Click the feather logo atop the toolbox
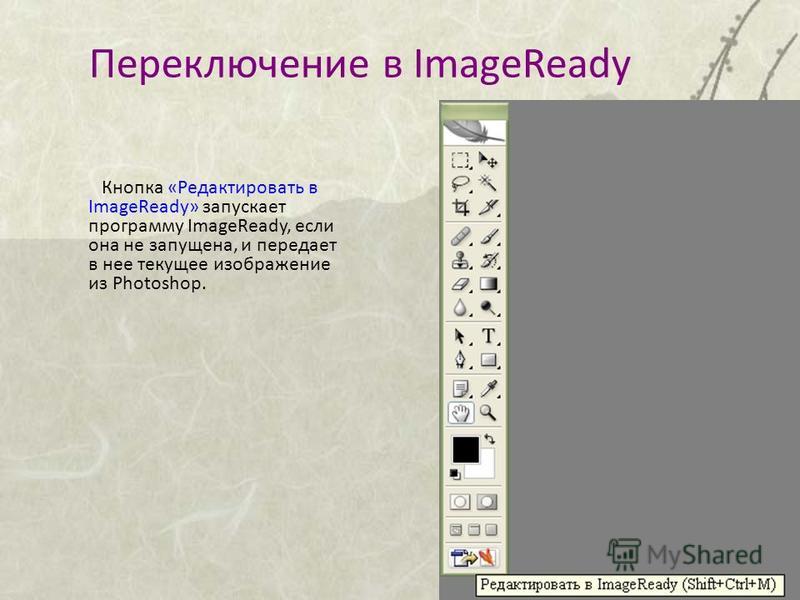Image resolution: width=800 pixels, height=600 pixels. [x=474, y=132]
